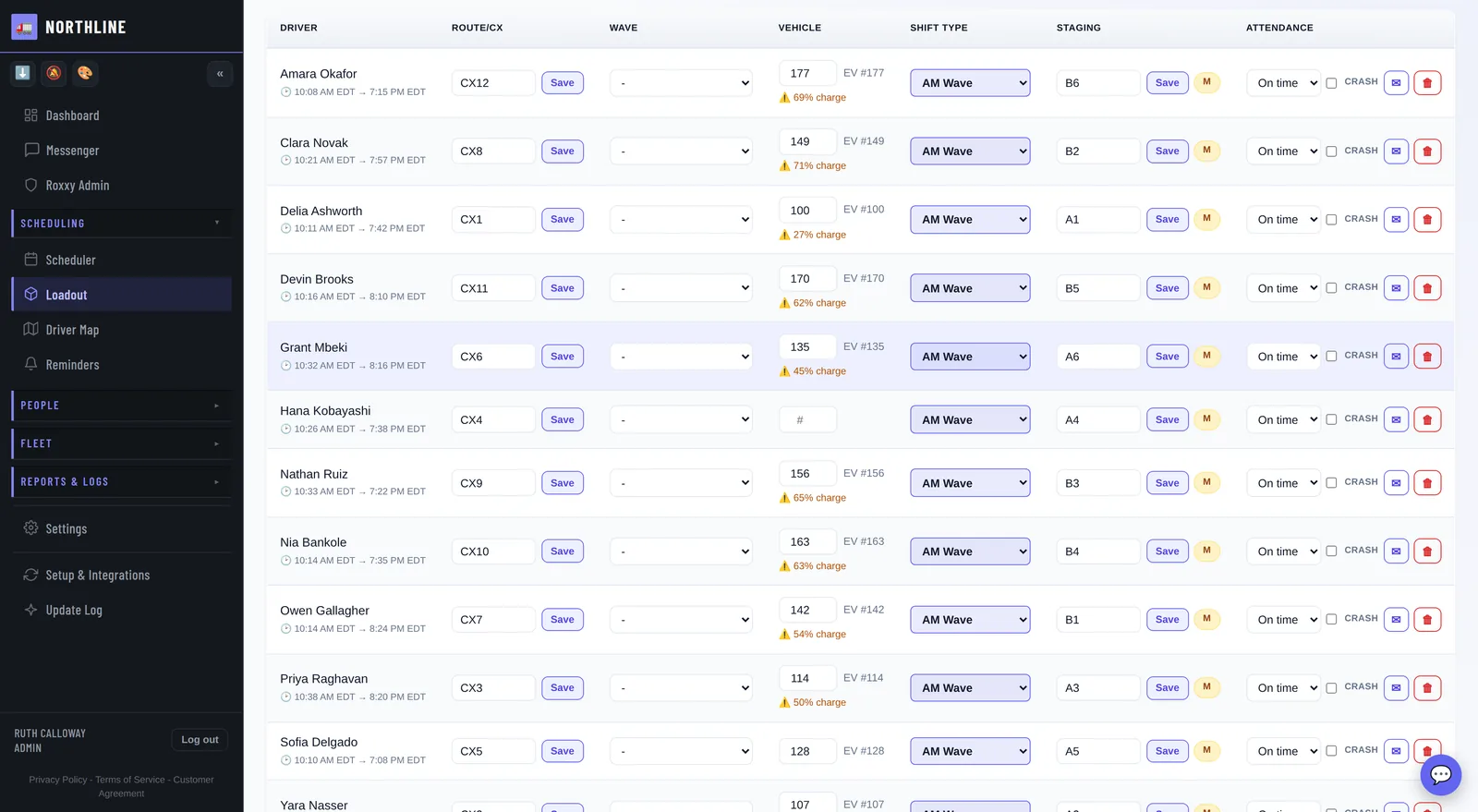Toggle the CRASH checkbox for Nathan Ruiz

tap(1331, 483)
